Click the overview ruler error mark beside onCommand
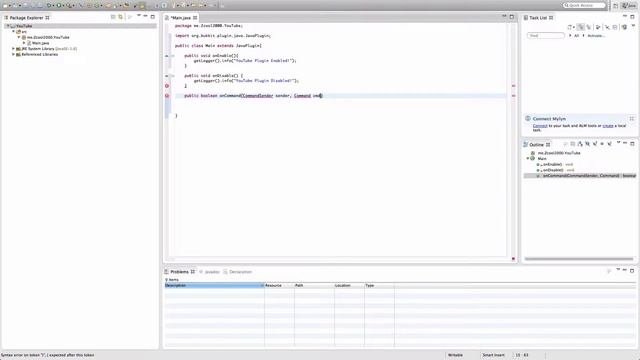640x360 pixels. pyautogui.click(x=513, y=96)
